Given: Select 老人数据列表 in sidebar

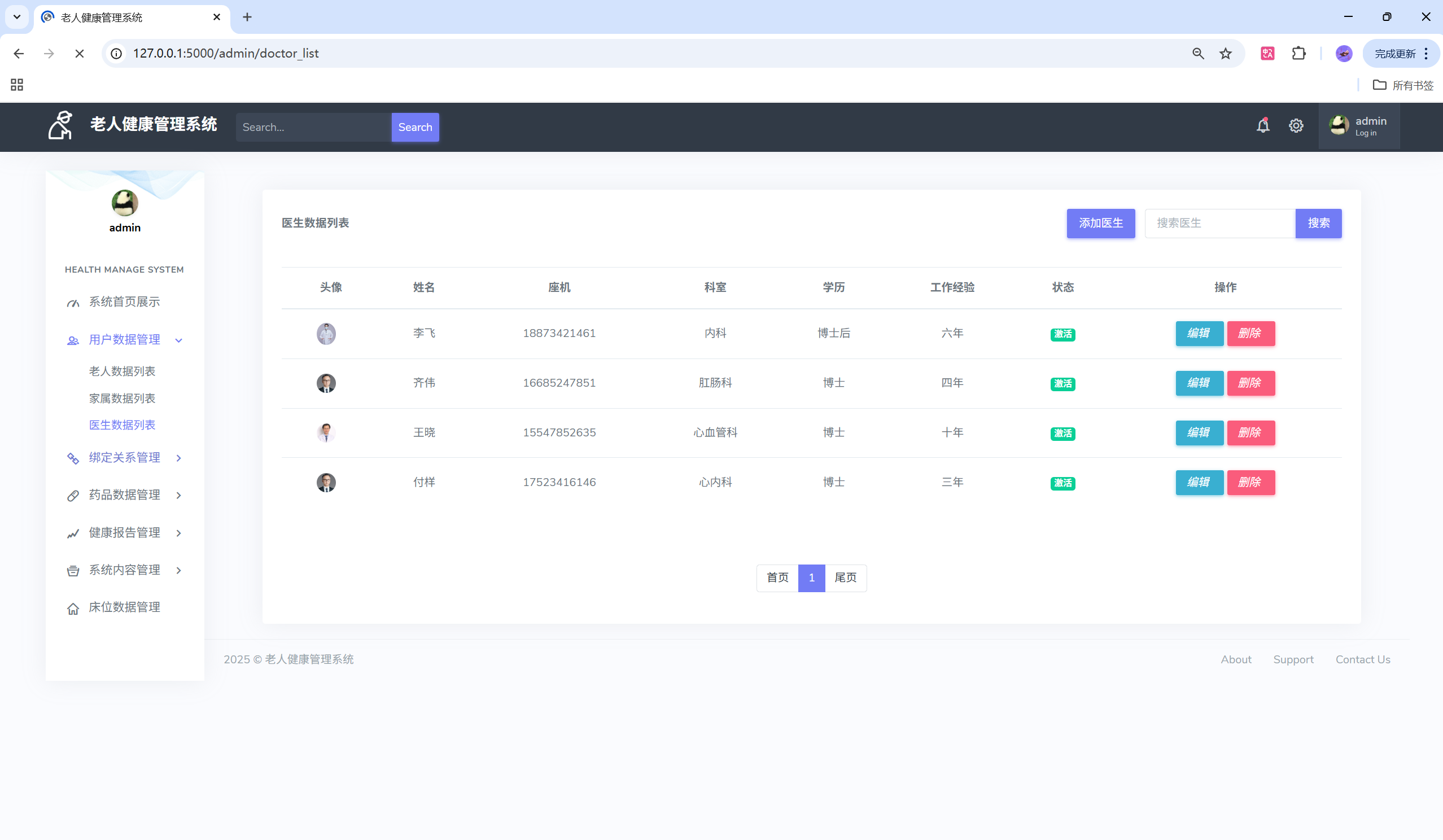Looking at the screenshot, I should pyautogui.click(x=122, y=371).
